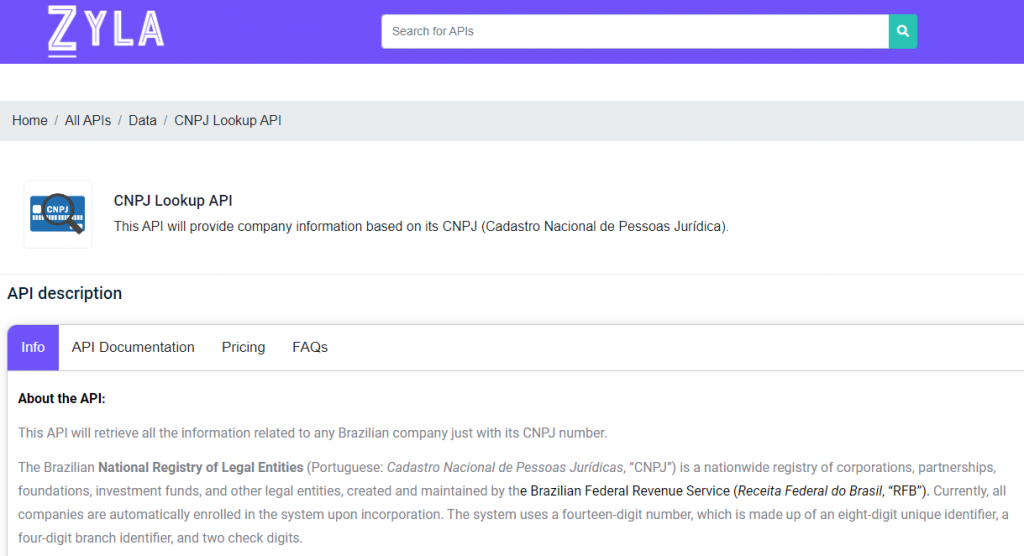
Task: Go to Home via breadcrumb
Action: pyautogui.click(x=29, y=120)
